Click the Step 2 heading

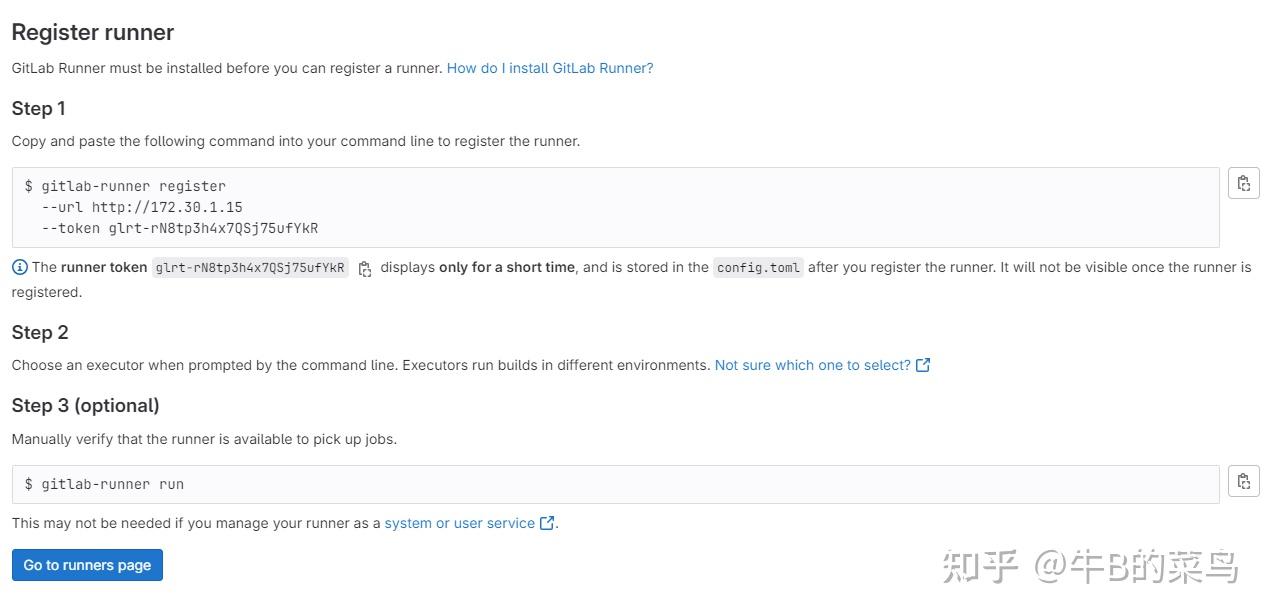(x=39, y=332)
